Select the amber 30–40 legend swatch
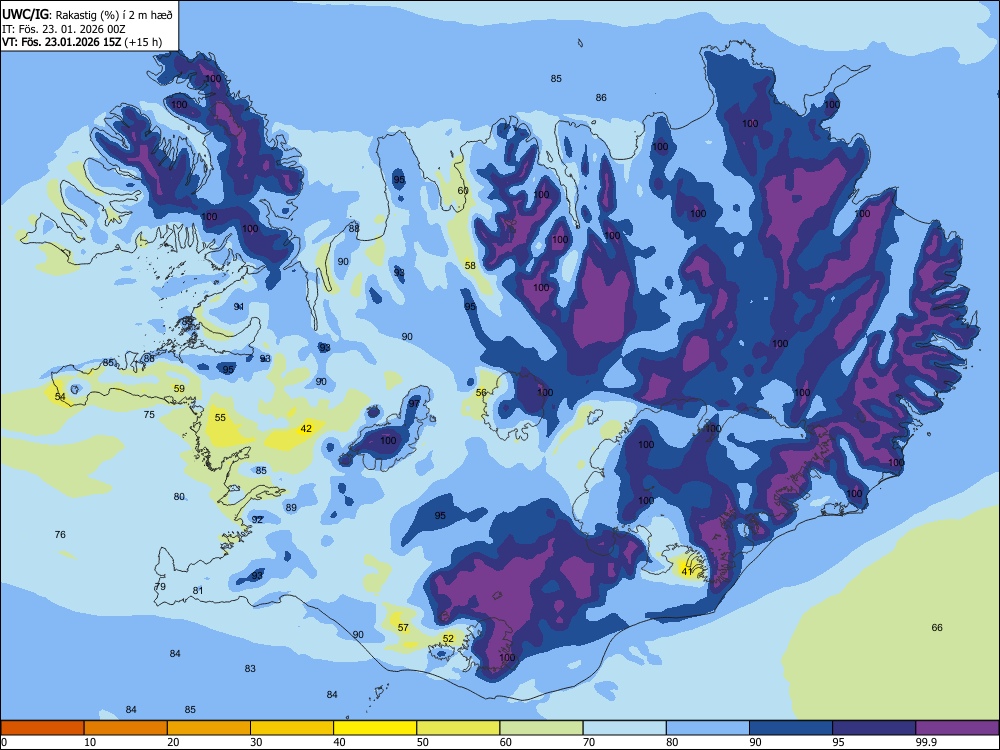This screenshot has width=1000, height=750. coord(292,728)
